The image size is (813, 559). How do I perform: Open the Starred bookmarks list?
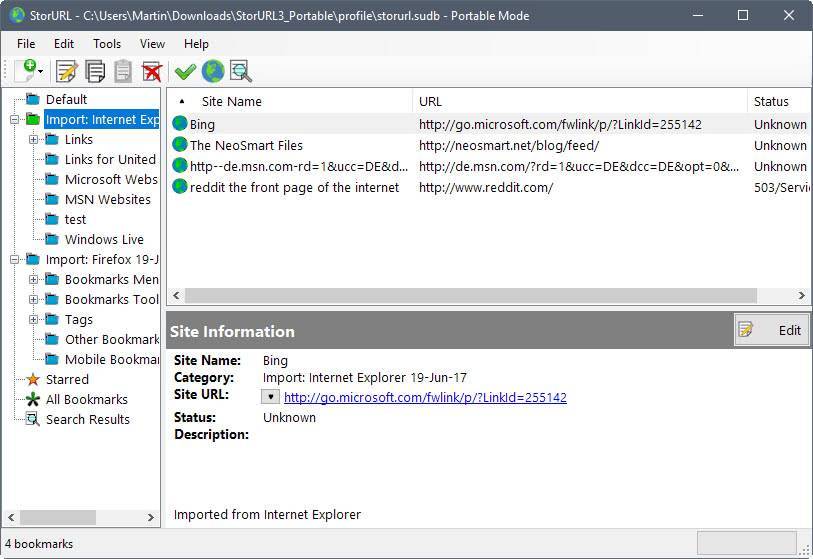click(67, 379)
